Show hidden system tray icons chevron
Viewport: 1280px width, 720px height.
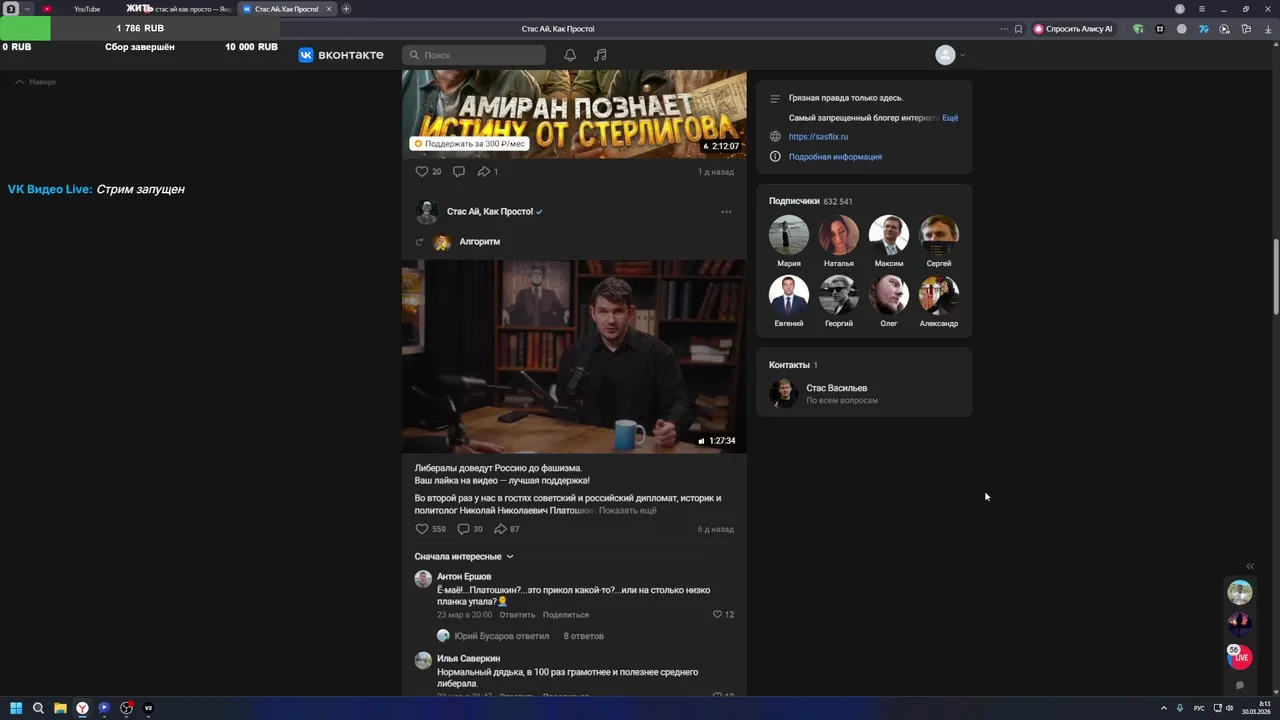tap(1163, 708)
